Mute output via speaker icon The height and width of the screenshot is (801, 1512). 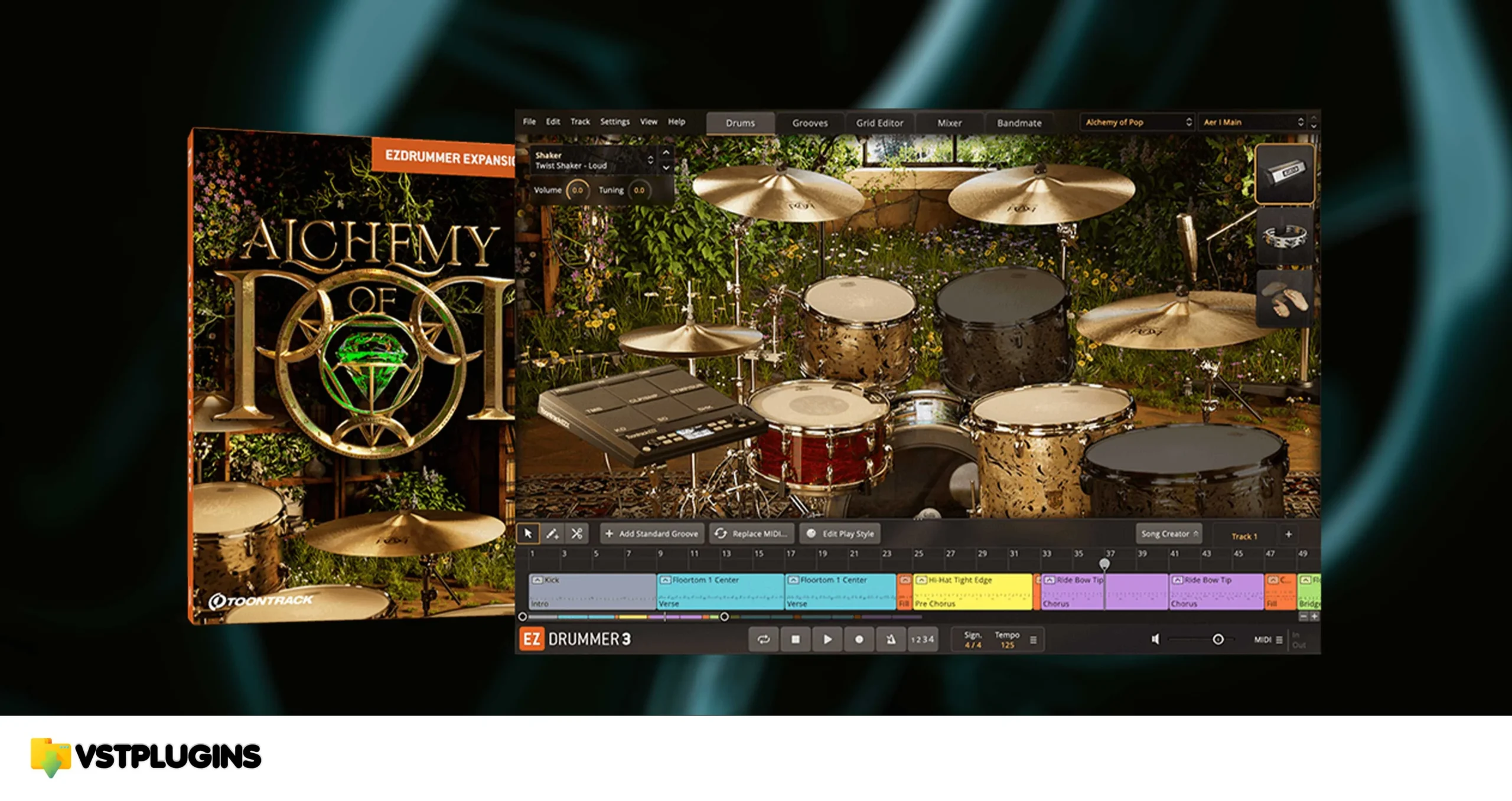pos(1156,639)
